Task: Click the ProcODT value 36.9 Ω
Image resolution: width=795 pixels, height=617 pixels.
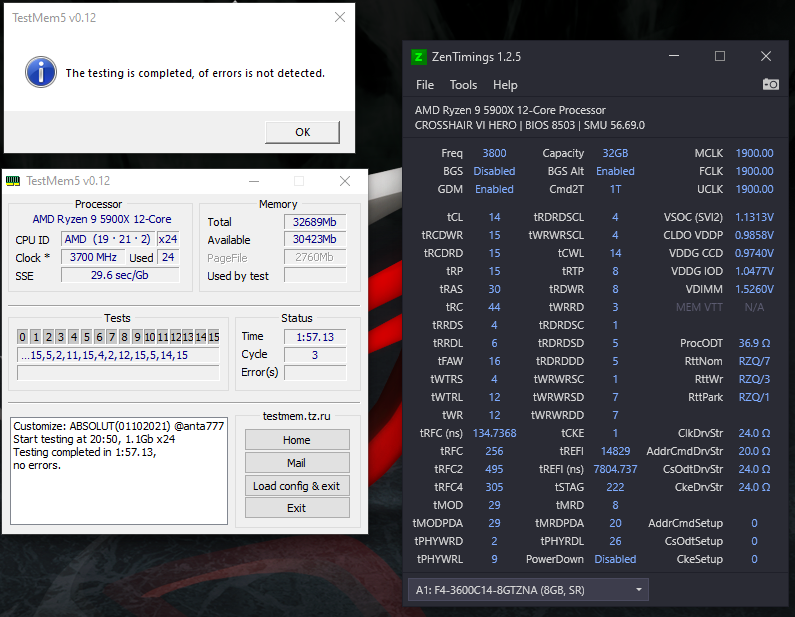Action: click(x=754, y=343)
